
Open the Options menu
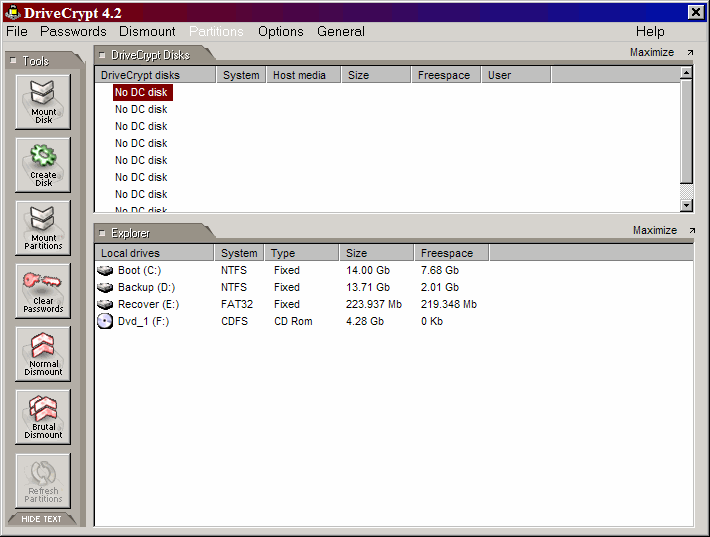click(x=281, y=31)
